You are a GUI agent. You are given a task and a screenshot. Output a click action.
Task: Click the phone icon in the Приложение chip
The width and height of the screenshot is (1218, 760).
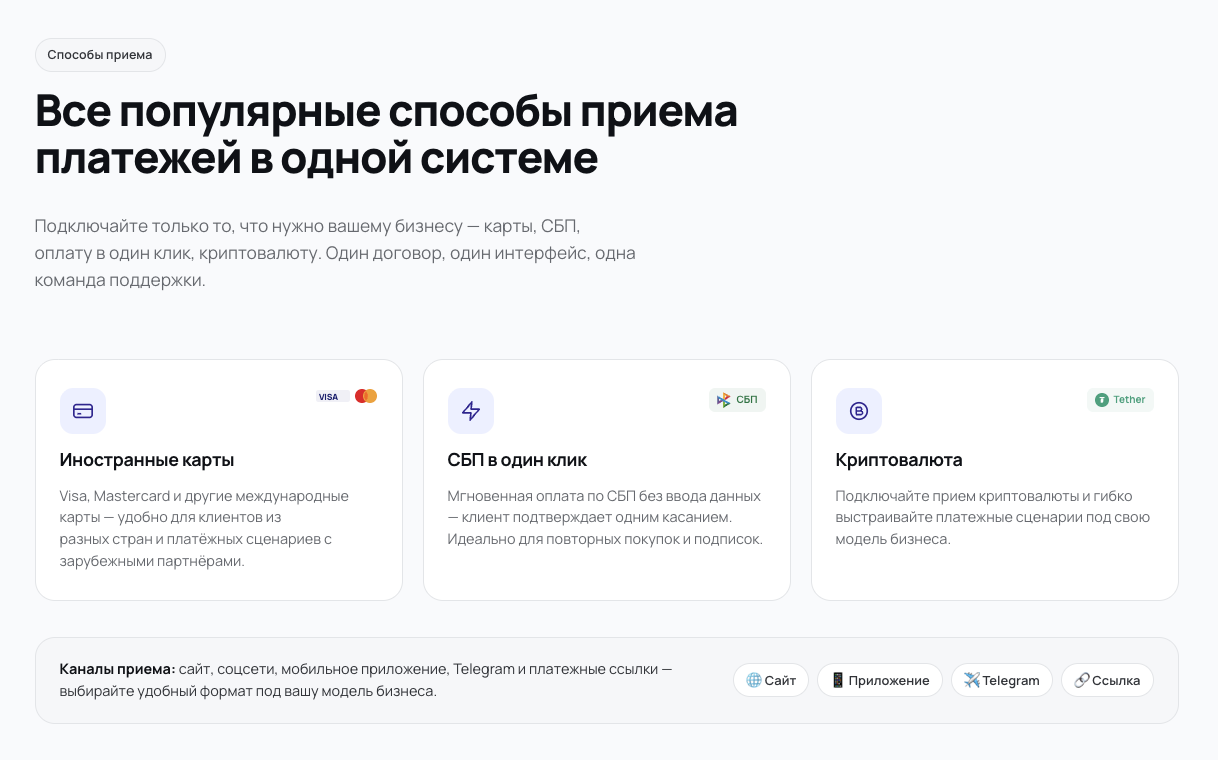[x=838, y=680]
